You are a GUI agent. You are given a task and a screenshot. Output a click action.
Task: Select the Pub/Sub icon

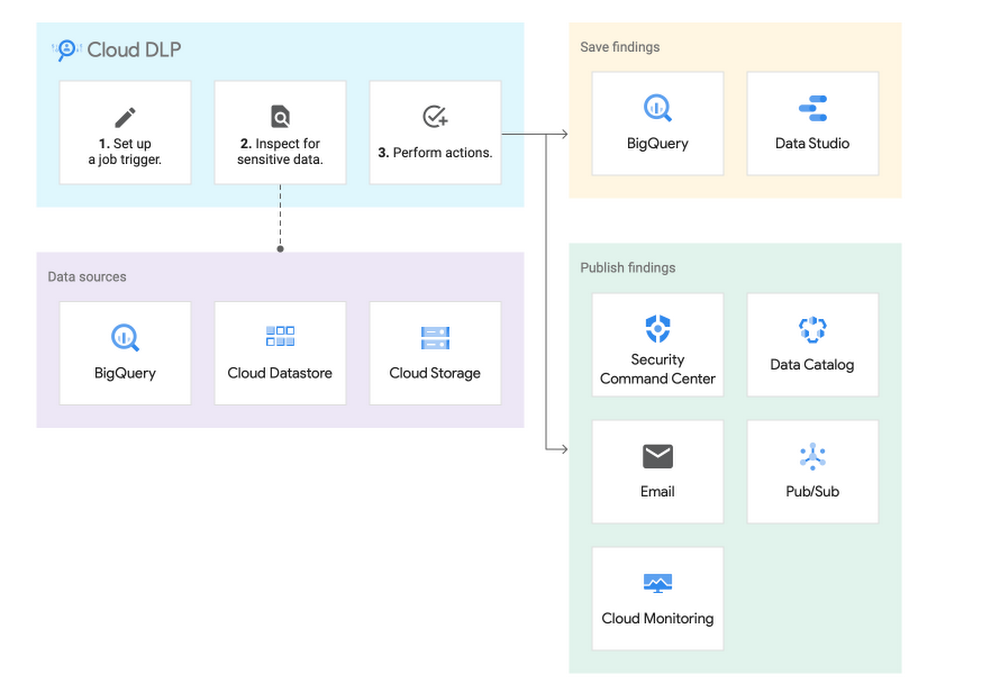click(812, 457)
